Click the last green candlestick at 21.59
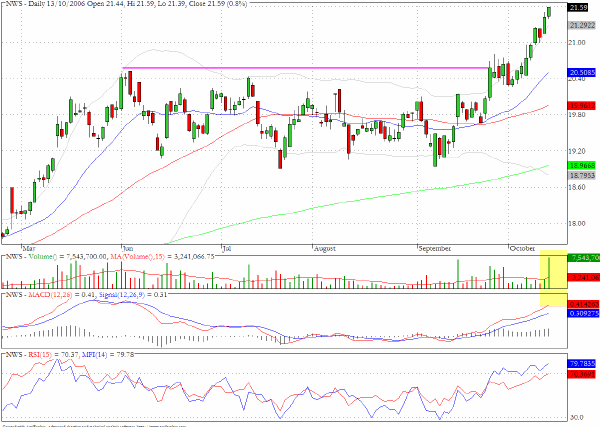600x427 pixels. (549, 12)
